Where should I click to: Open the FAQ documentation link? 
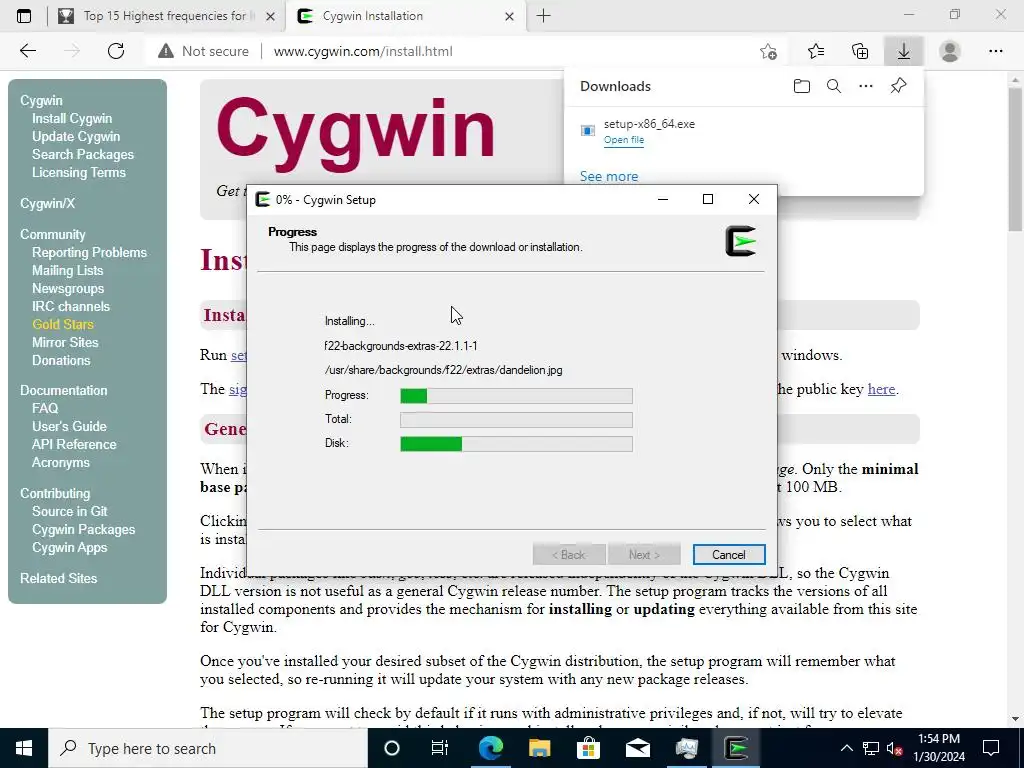[45, 408]
